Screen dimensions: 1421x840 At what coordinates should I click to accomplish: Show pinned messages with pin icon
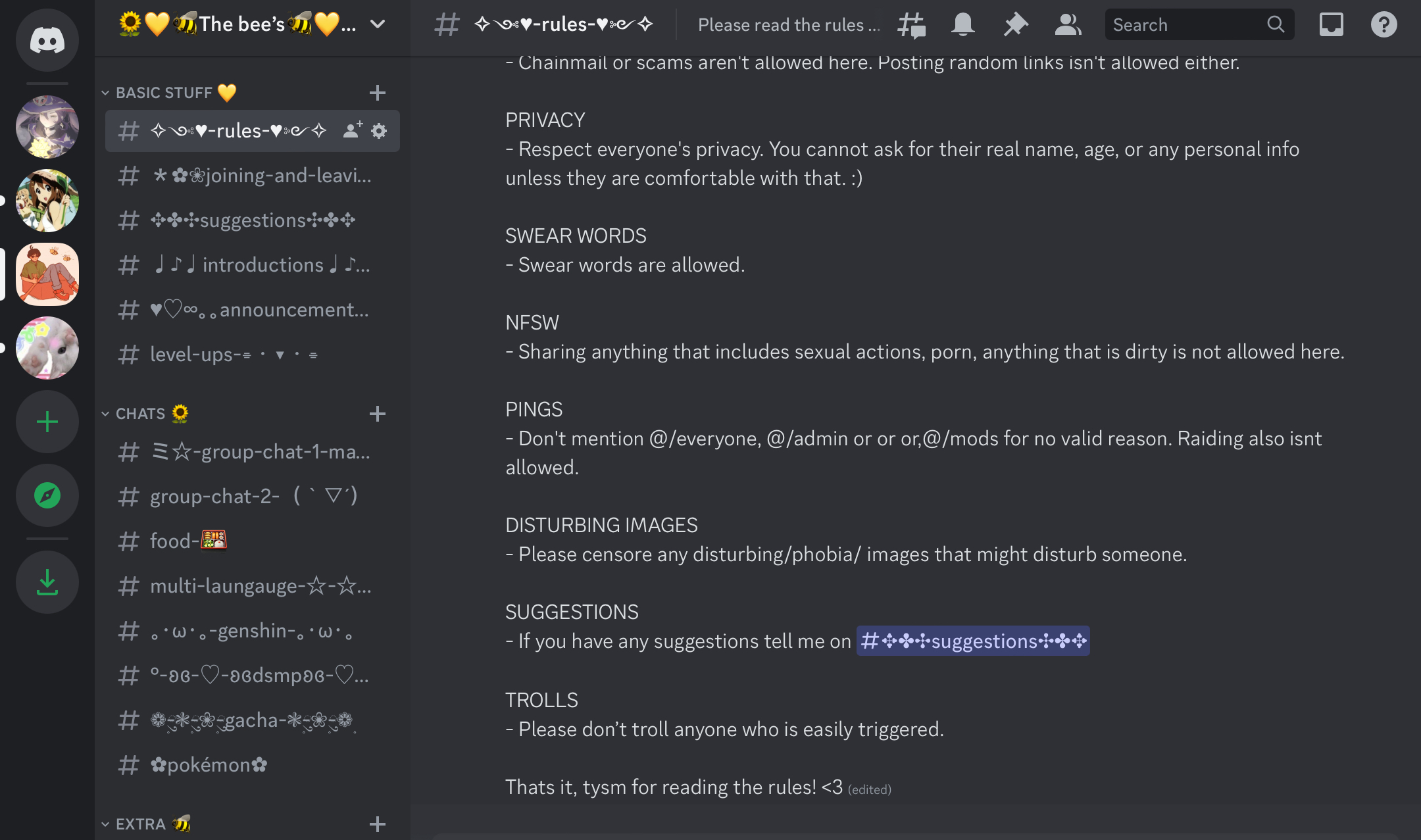pyautogui.click(x=1015, y=24)
